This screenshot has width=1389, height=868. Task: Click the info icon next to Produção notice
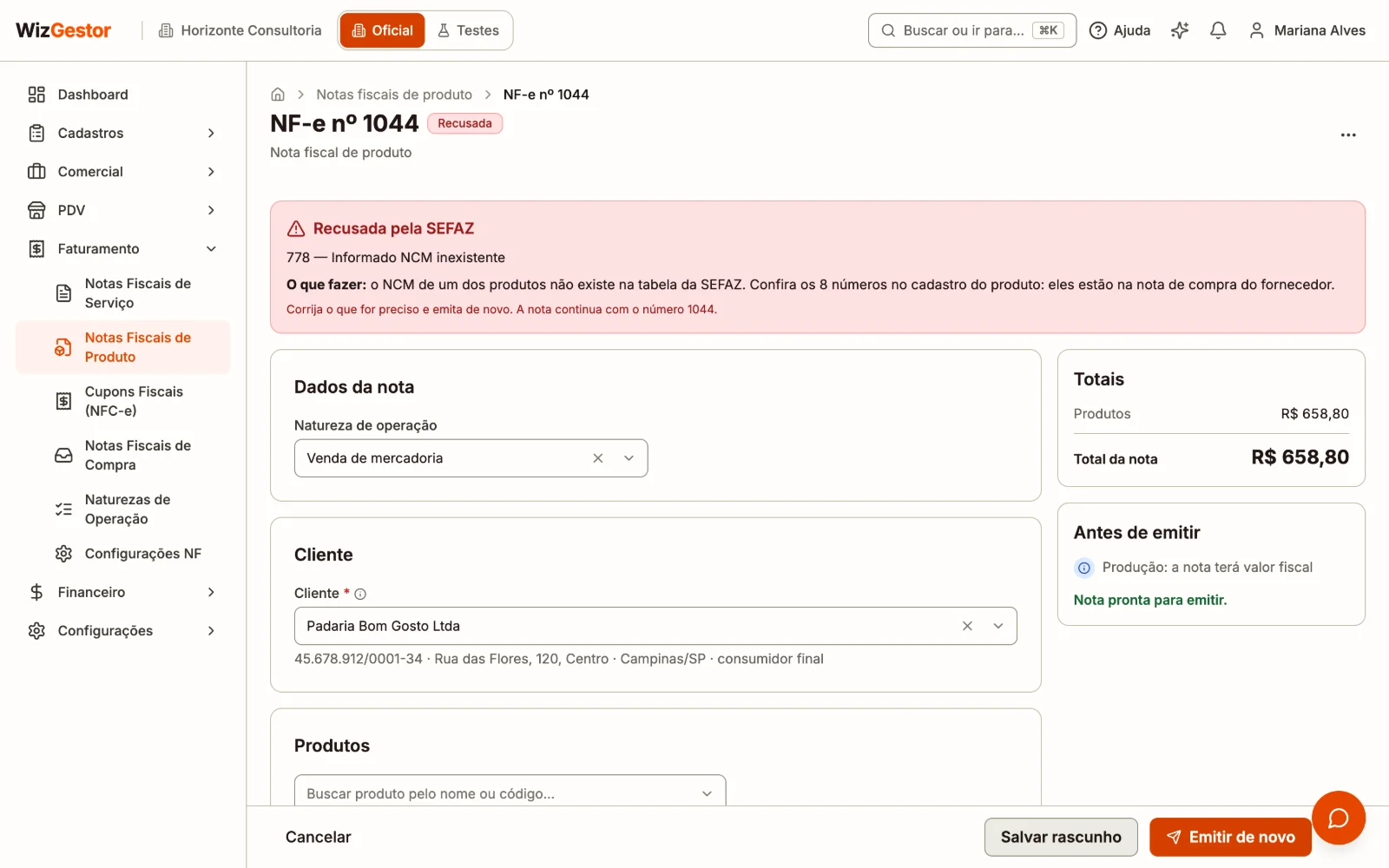1084,568
